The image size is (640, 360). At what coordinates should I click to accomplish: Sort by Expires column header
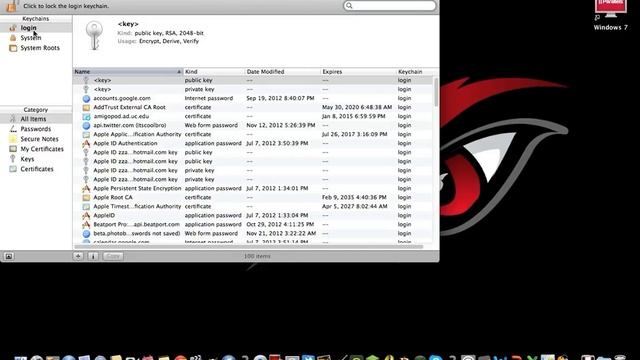(x=358, y=71)
